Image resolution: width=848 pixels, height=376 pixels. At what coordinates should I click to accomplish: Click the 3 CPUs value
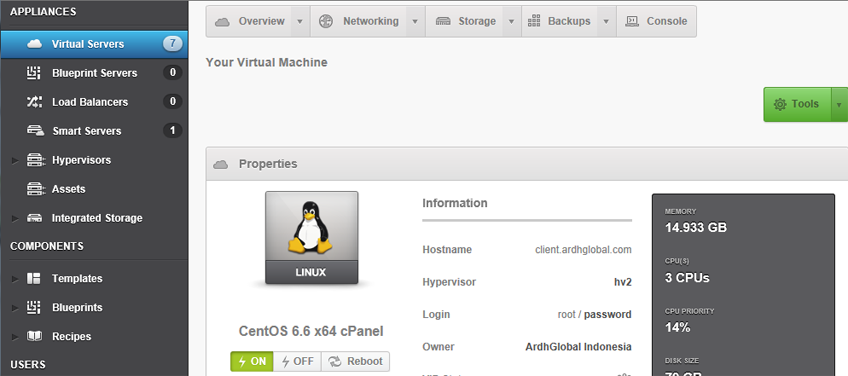pos(687,278)
